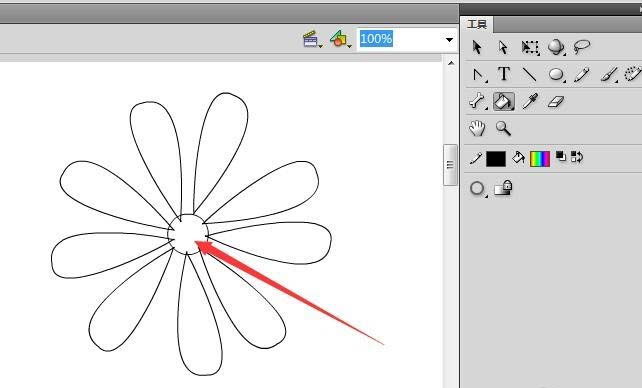Image resolution: width=642 pixels, height=388 pixels.
Task: Select the Paint Bucket tool
Action: 504,101
